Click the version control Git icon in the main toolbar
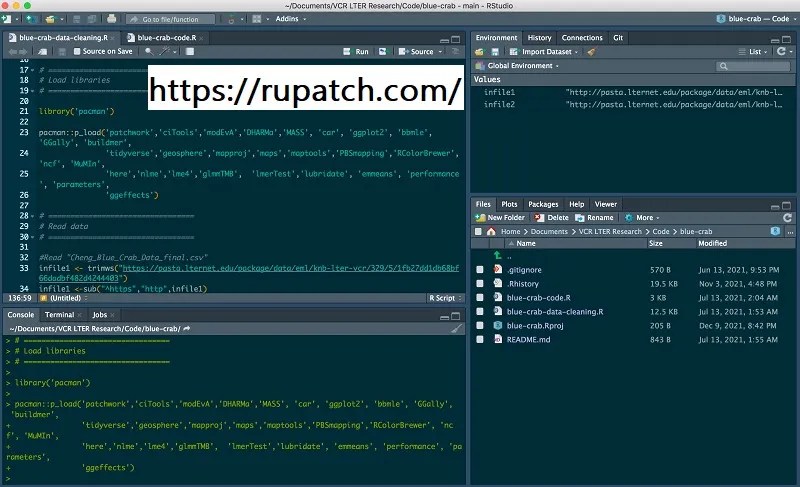Viewport: 800px width, 487px height. (231, 19)
